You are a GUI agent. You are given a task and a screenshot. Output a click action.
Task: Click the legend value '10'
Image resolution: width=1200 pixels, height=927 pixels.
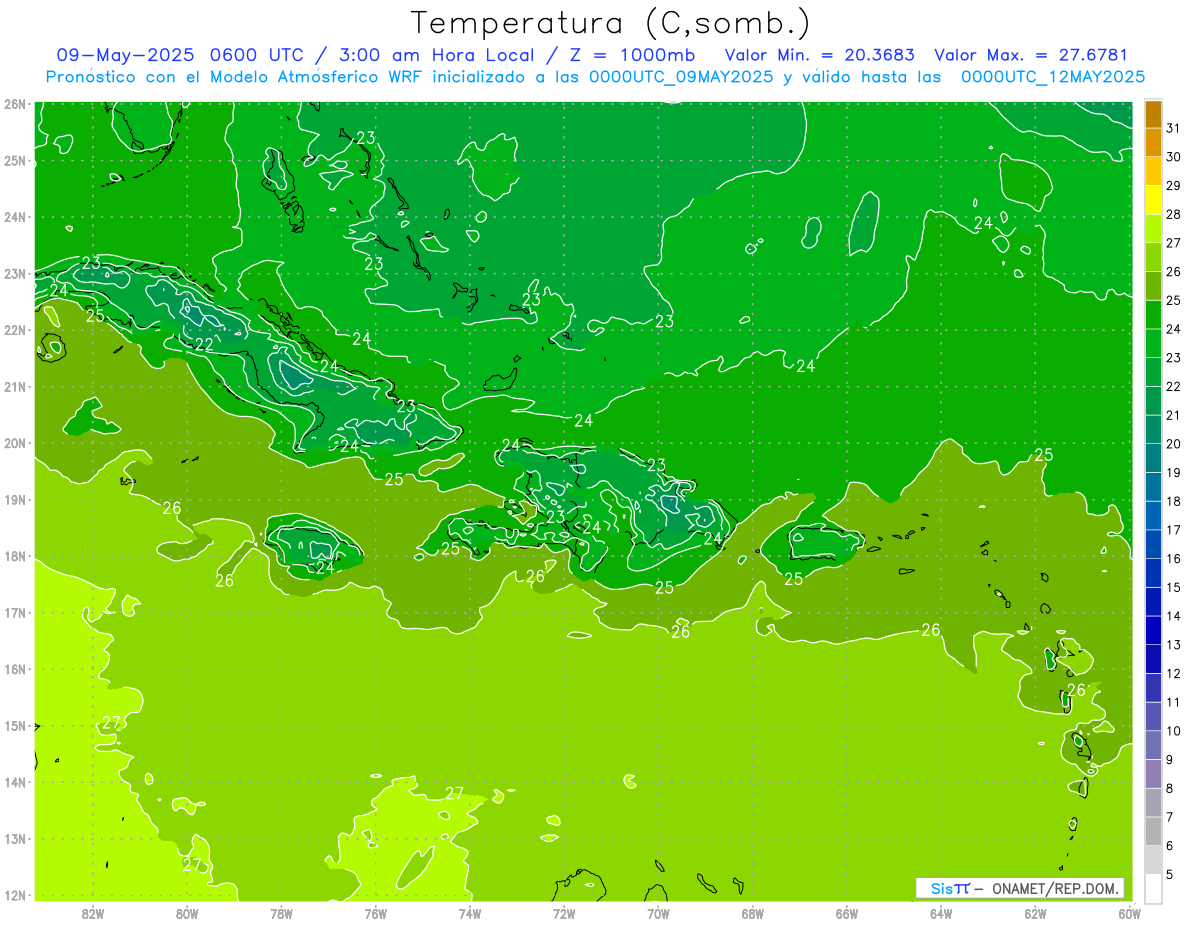coord(1173,730)
